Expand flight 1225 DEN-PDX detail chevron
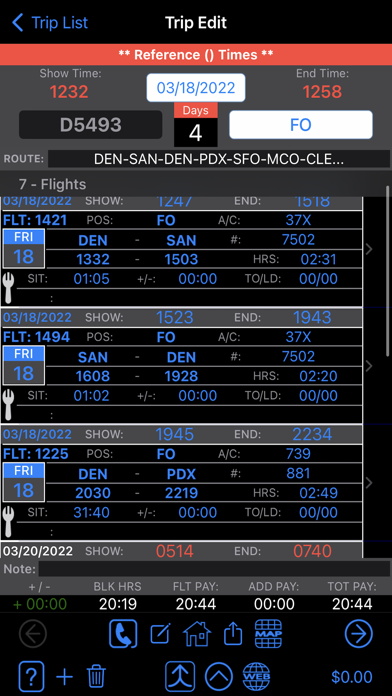Screen dimensions: 392x696 pos(368,483)
